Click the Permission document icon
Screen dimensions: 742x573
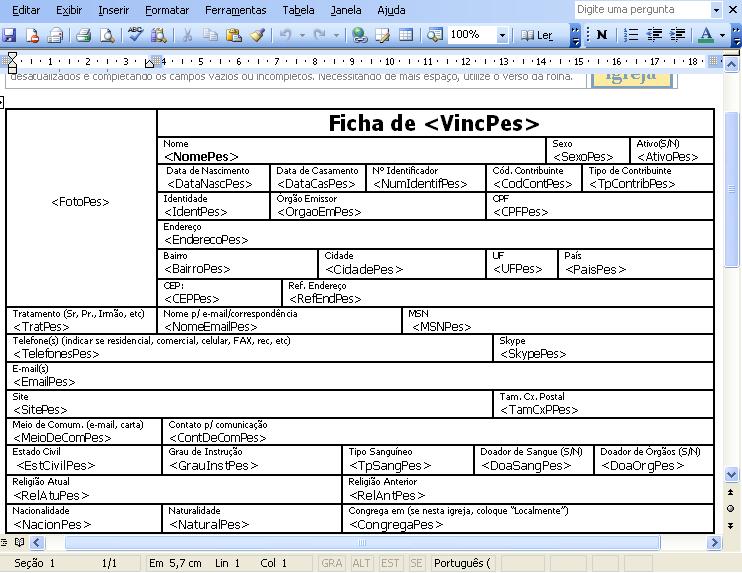pyautogui.click(x=32, y=35)
